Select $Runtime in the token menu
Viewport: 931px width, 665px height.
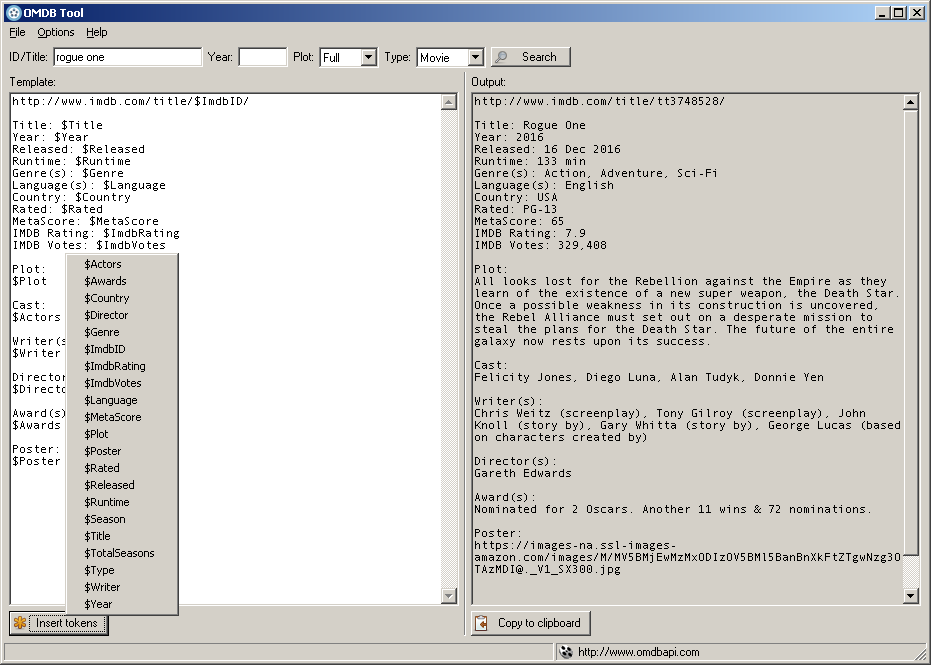tap(122, 502)
